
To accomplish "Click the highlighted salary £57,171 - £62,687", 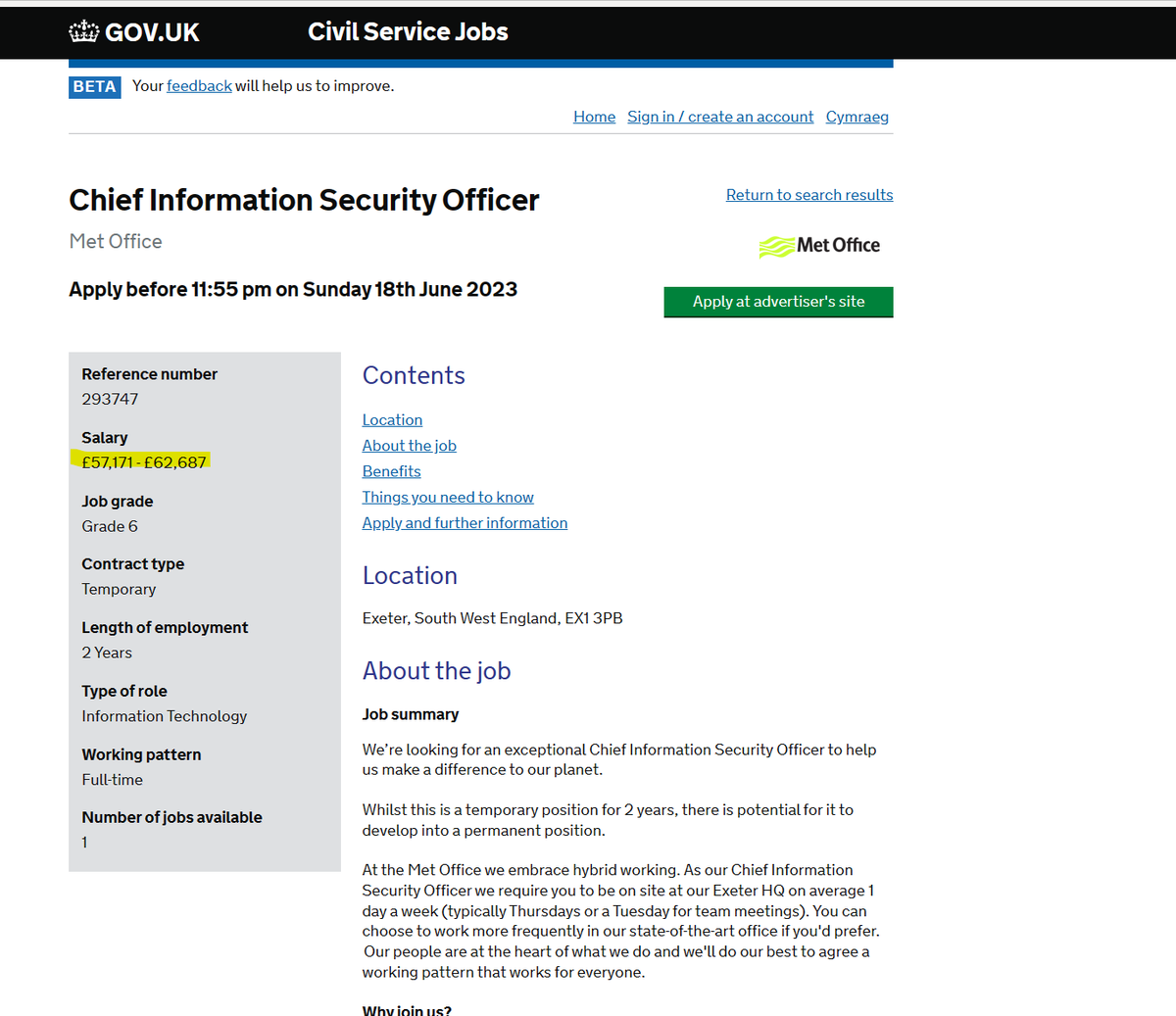I will click(x=144, y=462).
